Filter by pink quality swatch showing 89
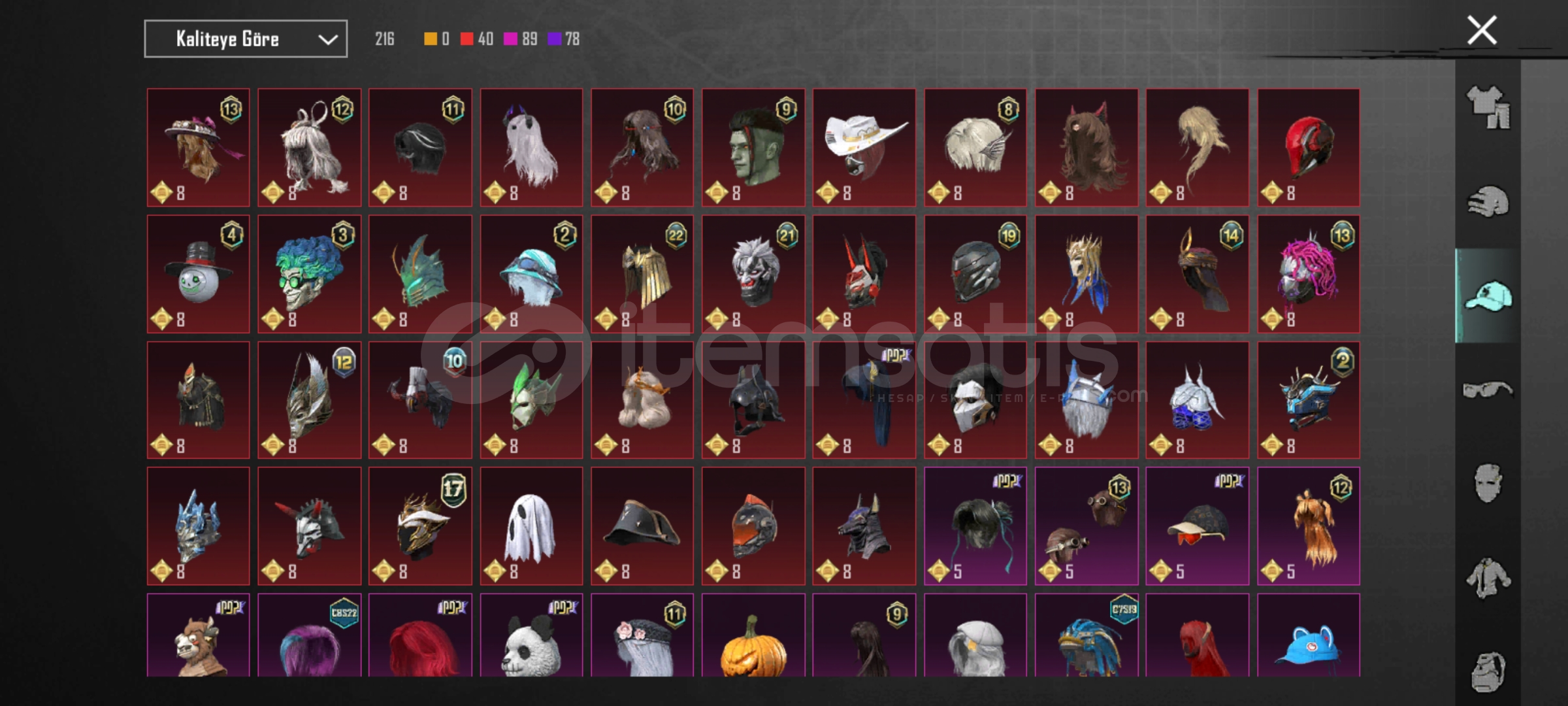This screenshot has width=1568, height=706. (521, 39)
